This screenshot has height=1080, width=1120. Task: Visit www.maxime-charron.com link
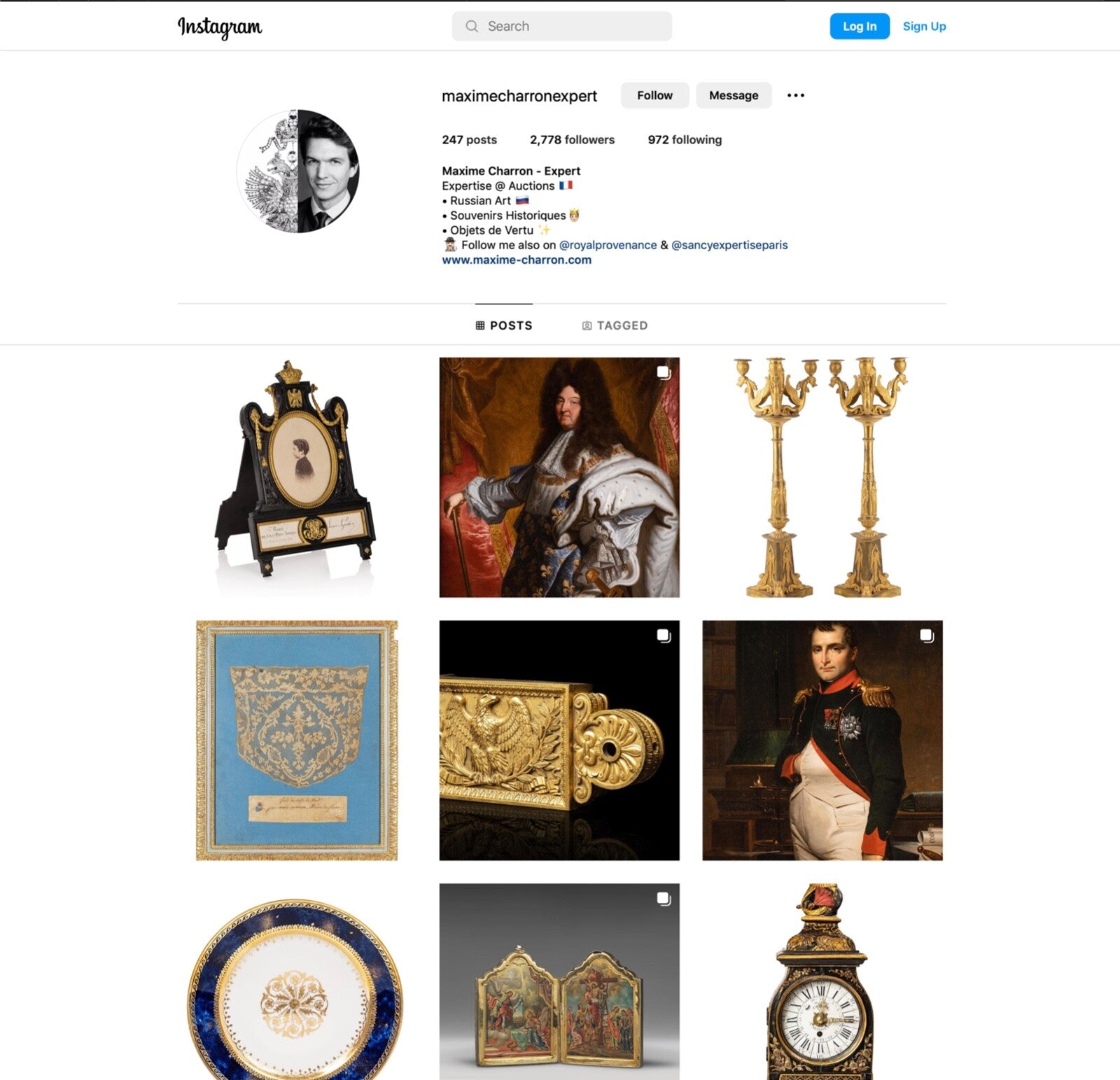coord(517,260)
